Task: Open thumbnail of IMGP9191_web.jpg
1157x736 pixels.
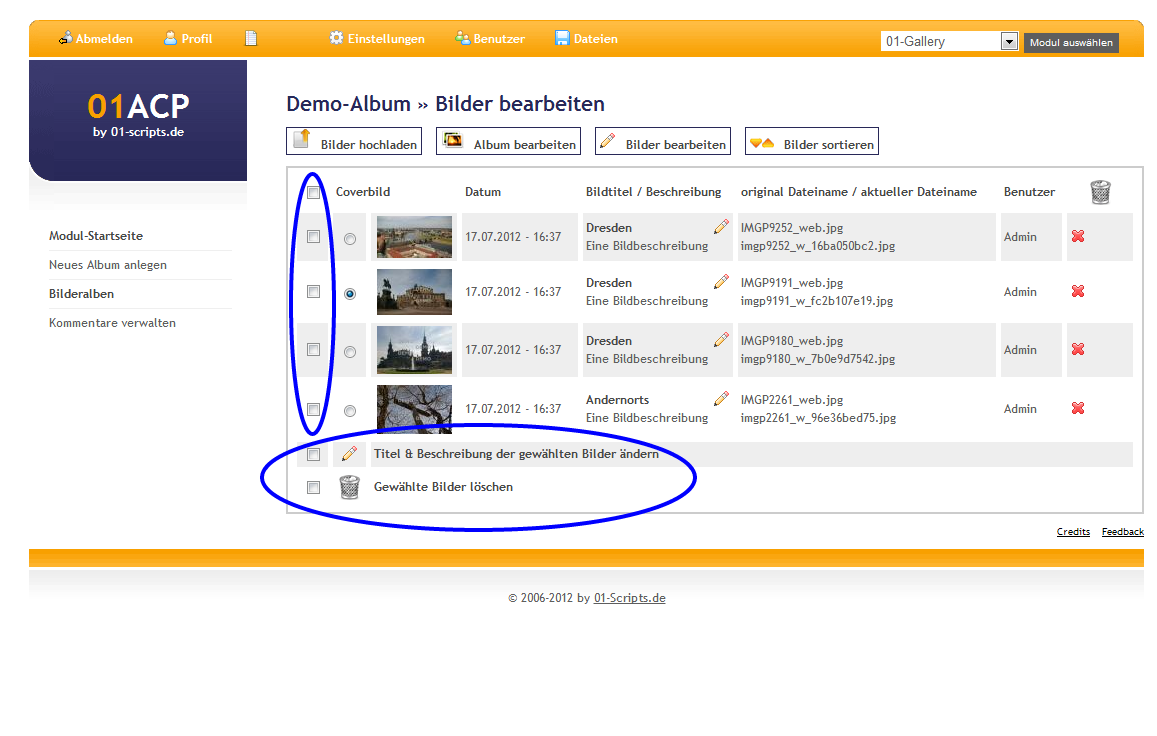Action: pyautogui.click(x=414, y=292)
